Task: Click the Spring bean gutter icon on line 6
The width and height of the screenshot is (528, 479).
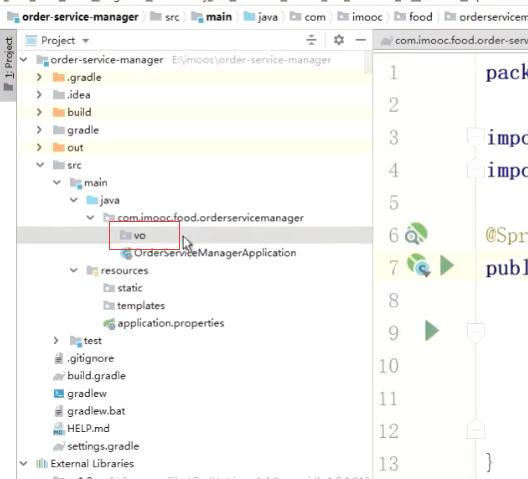Action: [416, 234]
